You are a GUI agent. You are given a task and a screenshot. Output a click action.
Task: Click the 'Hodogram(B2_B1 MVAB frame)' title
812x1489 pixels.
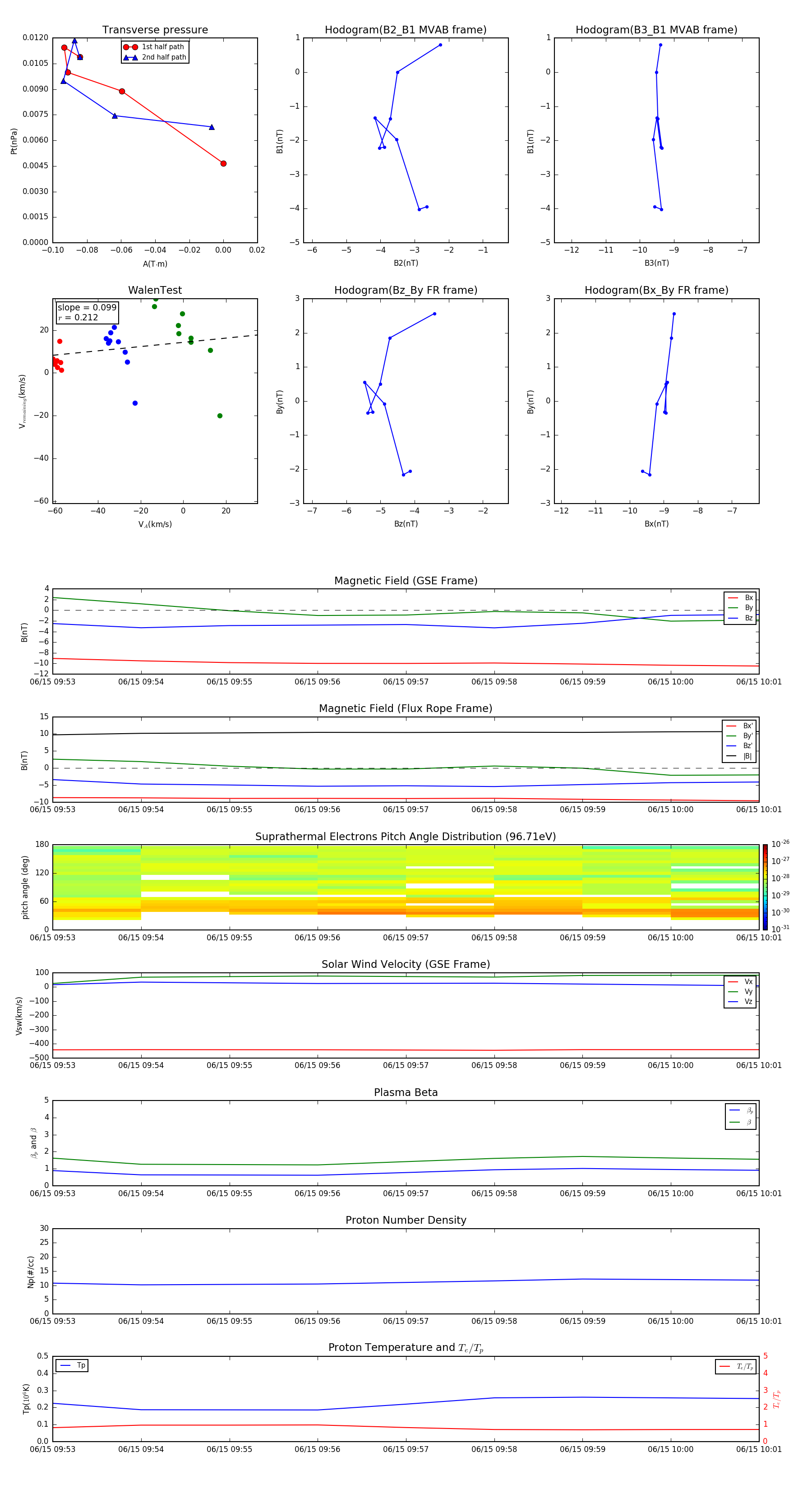coord(406,30)
